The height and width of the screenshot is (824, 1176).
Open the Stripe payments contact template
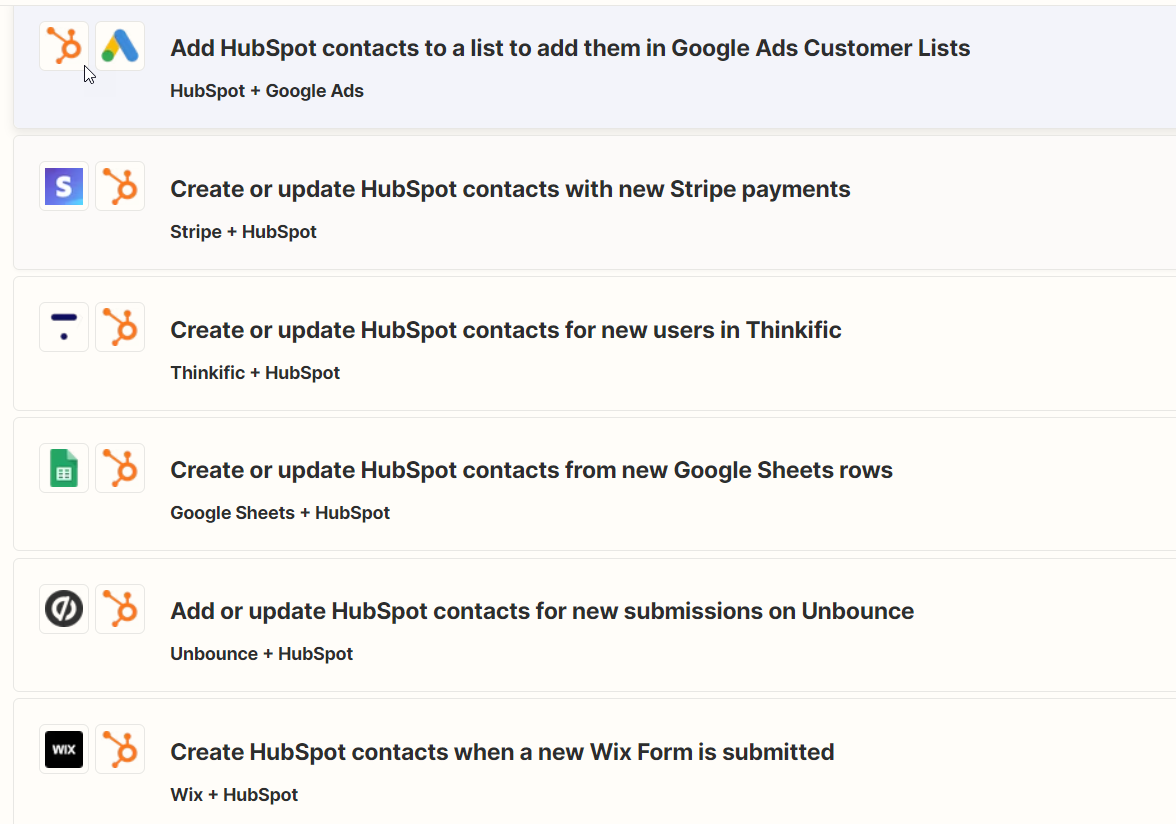pyautogui.click(x=510, y=188)
